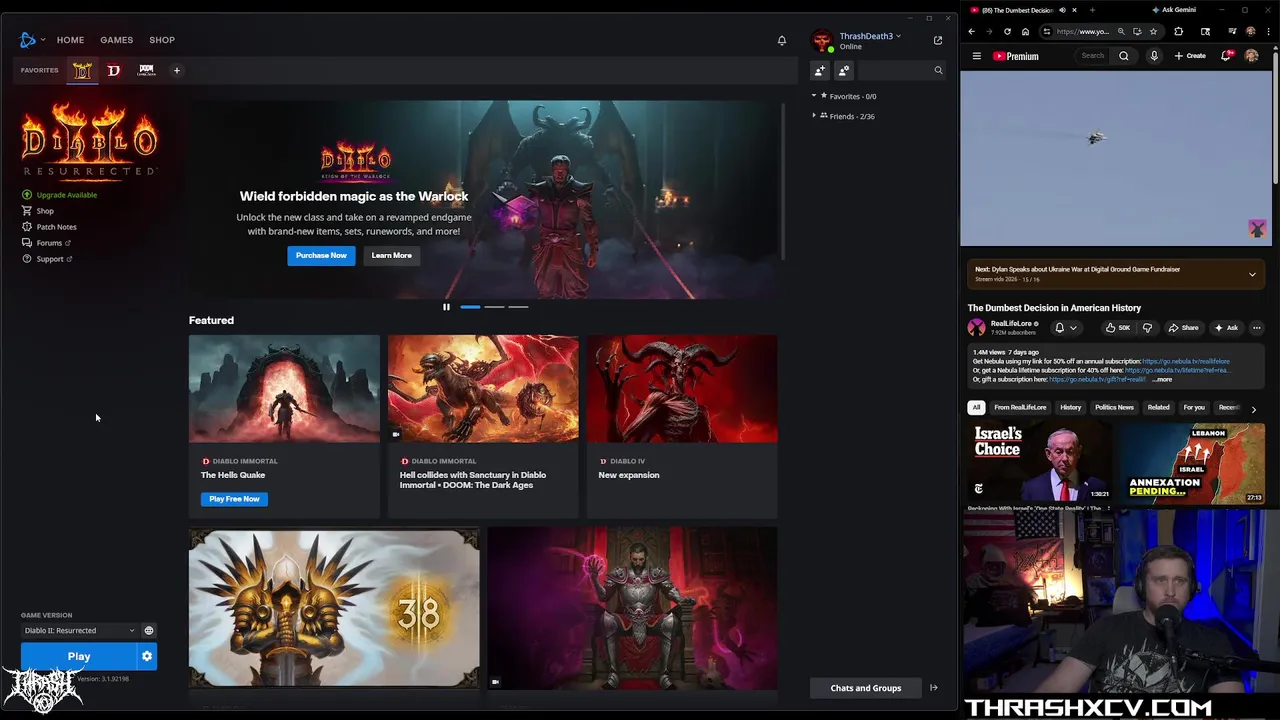1280x720 pixels.
Task: Select the third carousel slide indicator
Action: point(518,307)
